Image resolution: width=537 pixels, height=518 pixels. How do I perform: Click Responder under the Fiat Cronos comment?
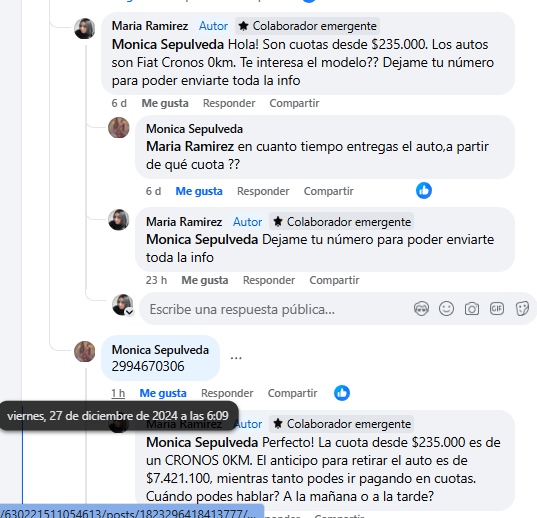point(229,103)
